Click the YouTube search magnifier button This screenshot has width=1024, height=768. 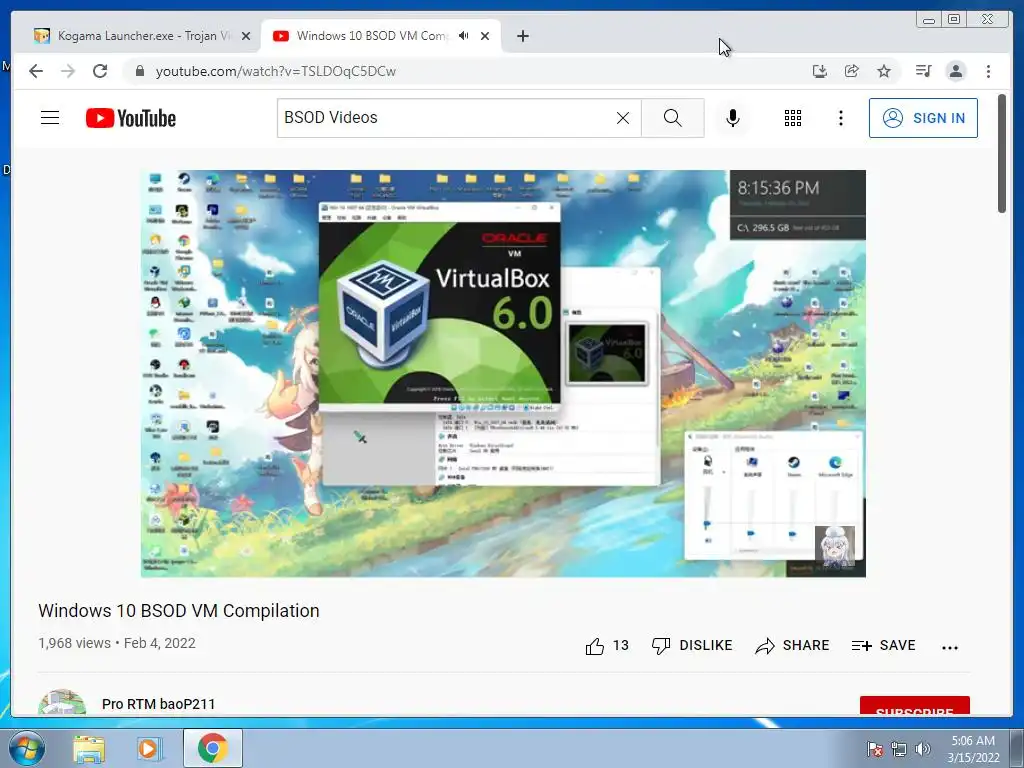pos(673,118)
